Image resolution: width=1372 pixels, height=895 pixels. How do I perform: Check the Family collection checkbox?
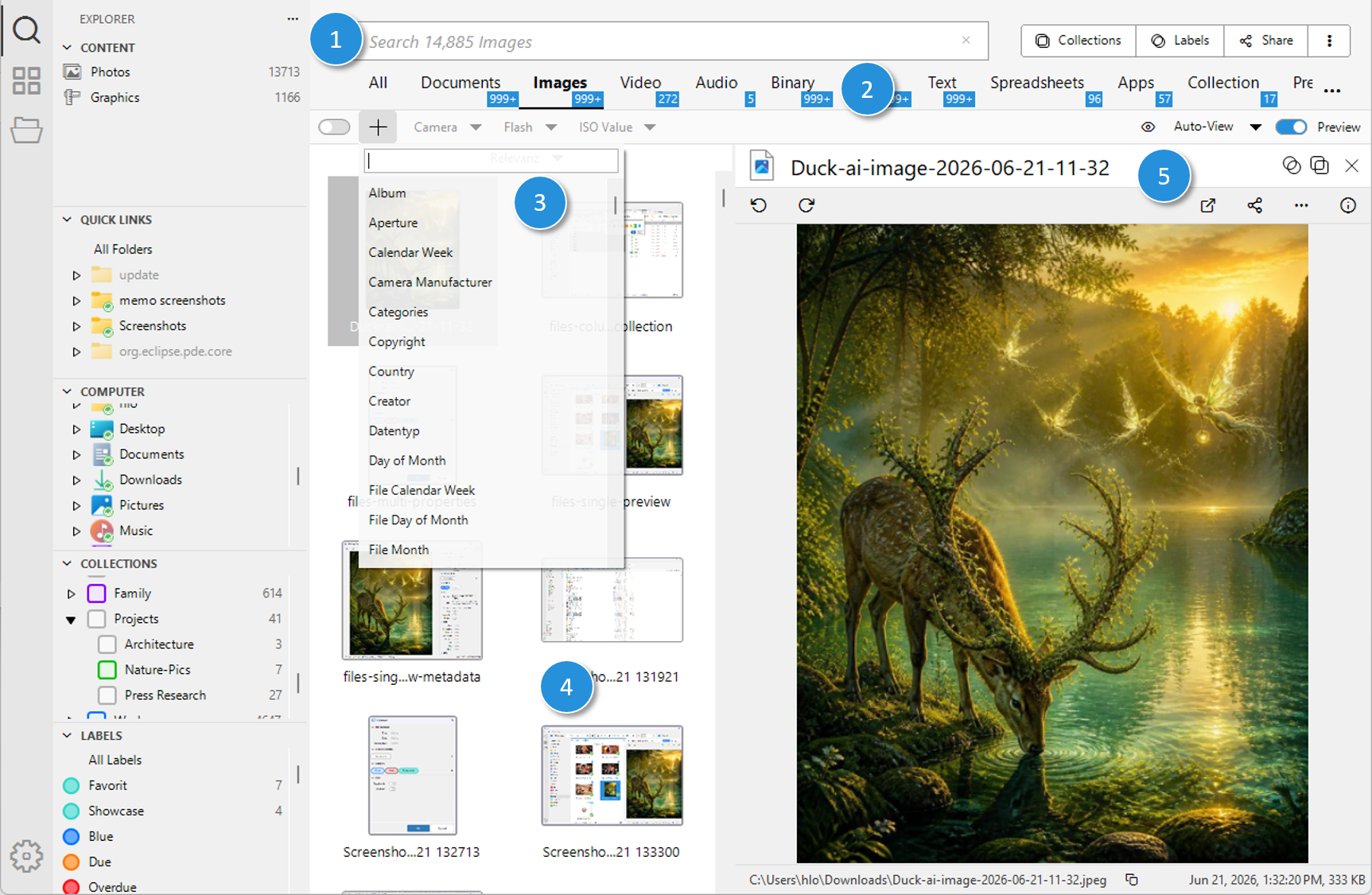coord(97,593)
